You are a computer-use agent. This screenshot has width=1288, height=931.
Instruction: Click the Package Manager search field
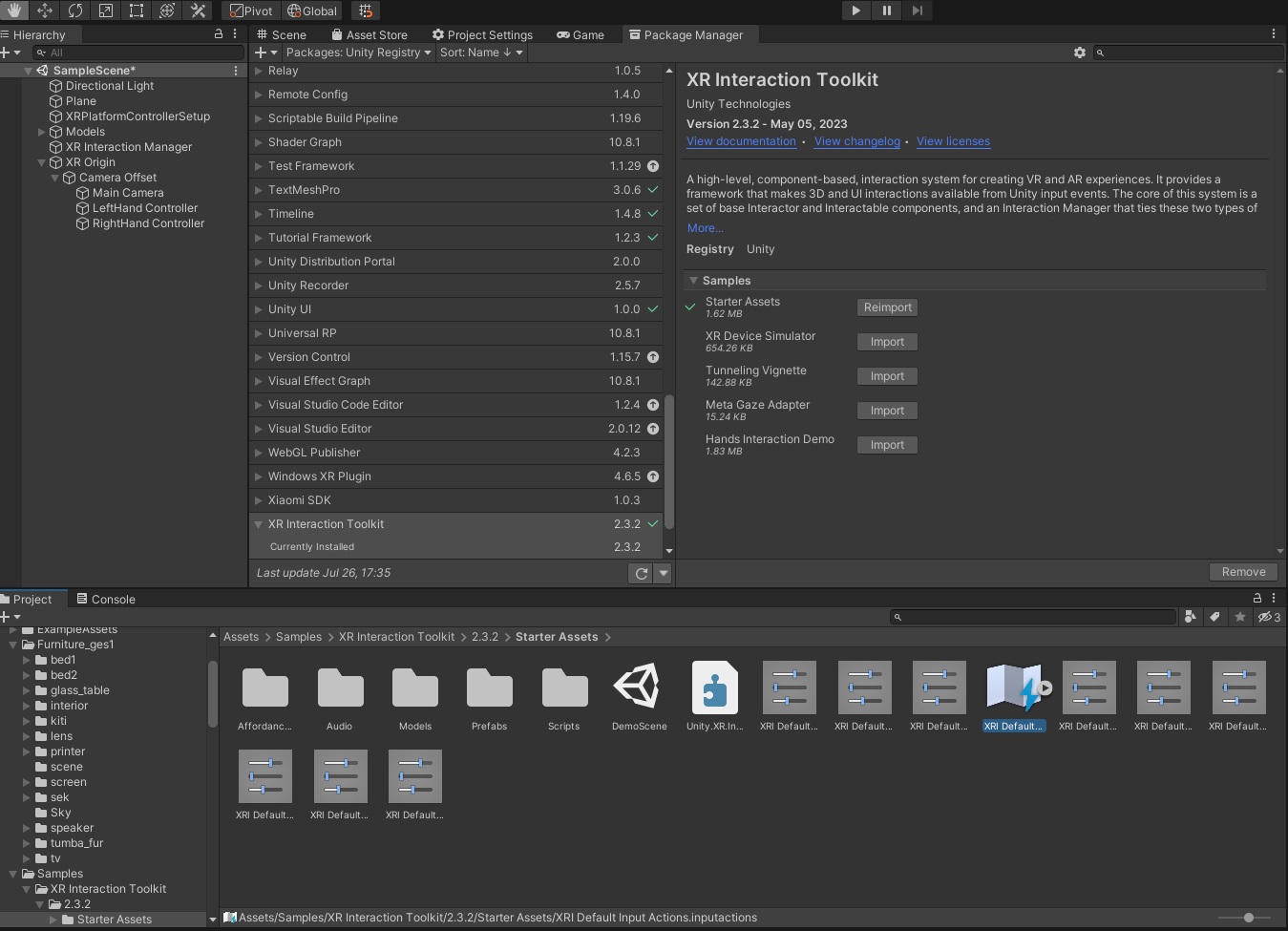pos(1188,53)
